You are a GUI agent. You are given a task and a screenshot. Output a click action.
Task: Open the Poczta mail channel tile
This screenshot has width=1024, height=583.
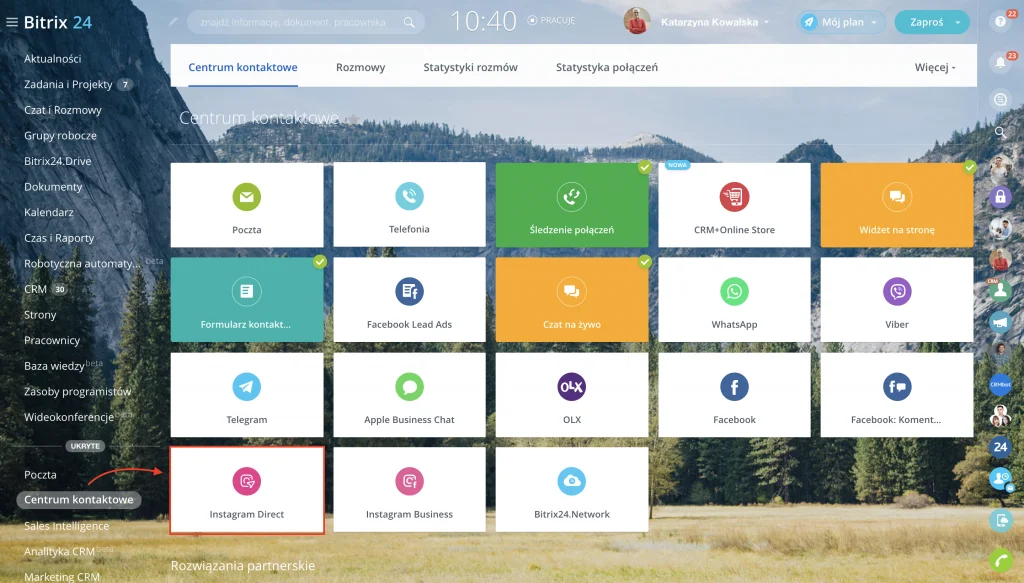[x=247, y=205]
